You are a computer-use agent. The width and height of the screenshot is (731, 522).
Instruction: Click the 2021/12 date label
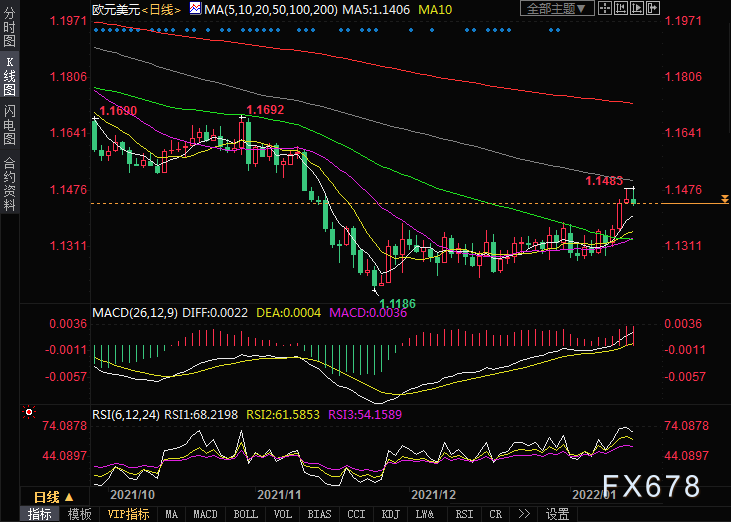(x=434, y=495)
